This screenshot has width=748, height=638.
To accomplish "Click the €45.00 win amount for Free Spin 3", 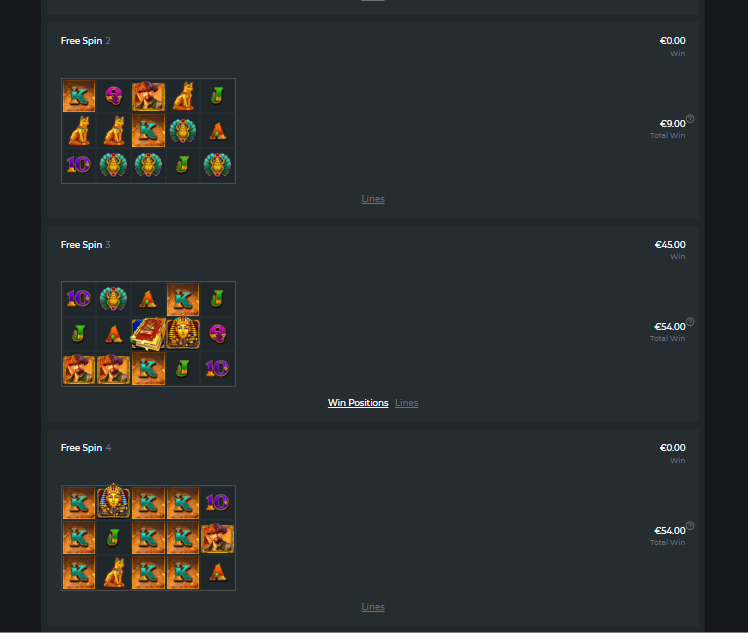I will tap(670, 244).
